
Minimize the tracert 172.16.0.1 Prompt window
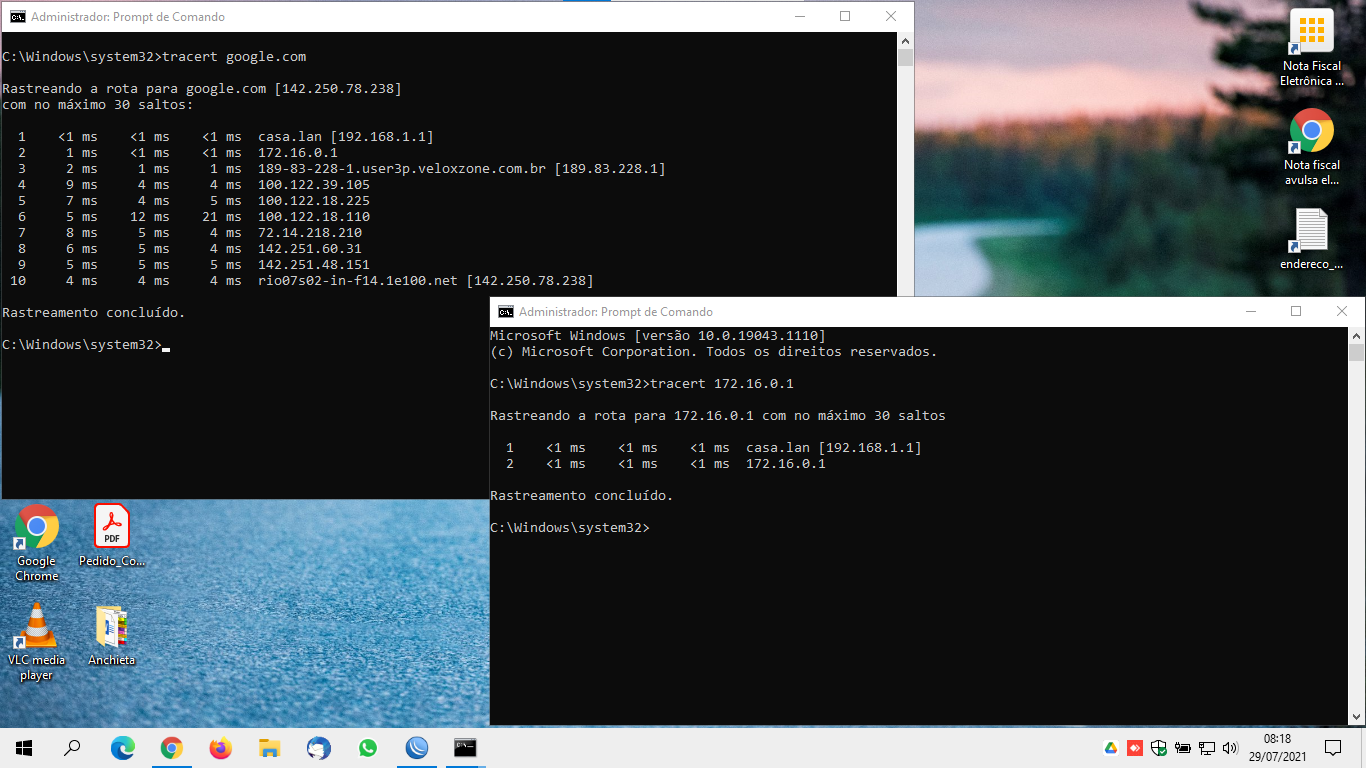click(x=1251, y=312)
